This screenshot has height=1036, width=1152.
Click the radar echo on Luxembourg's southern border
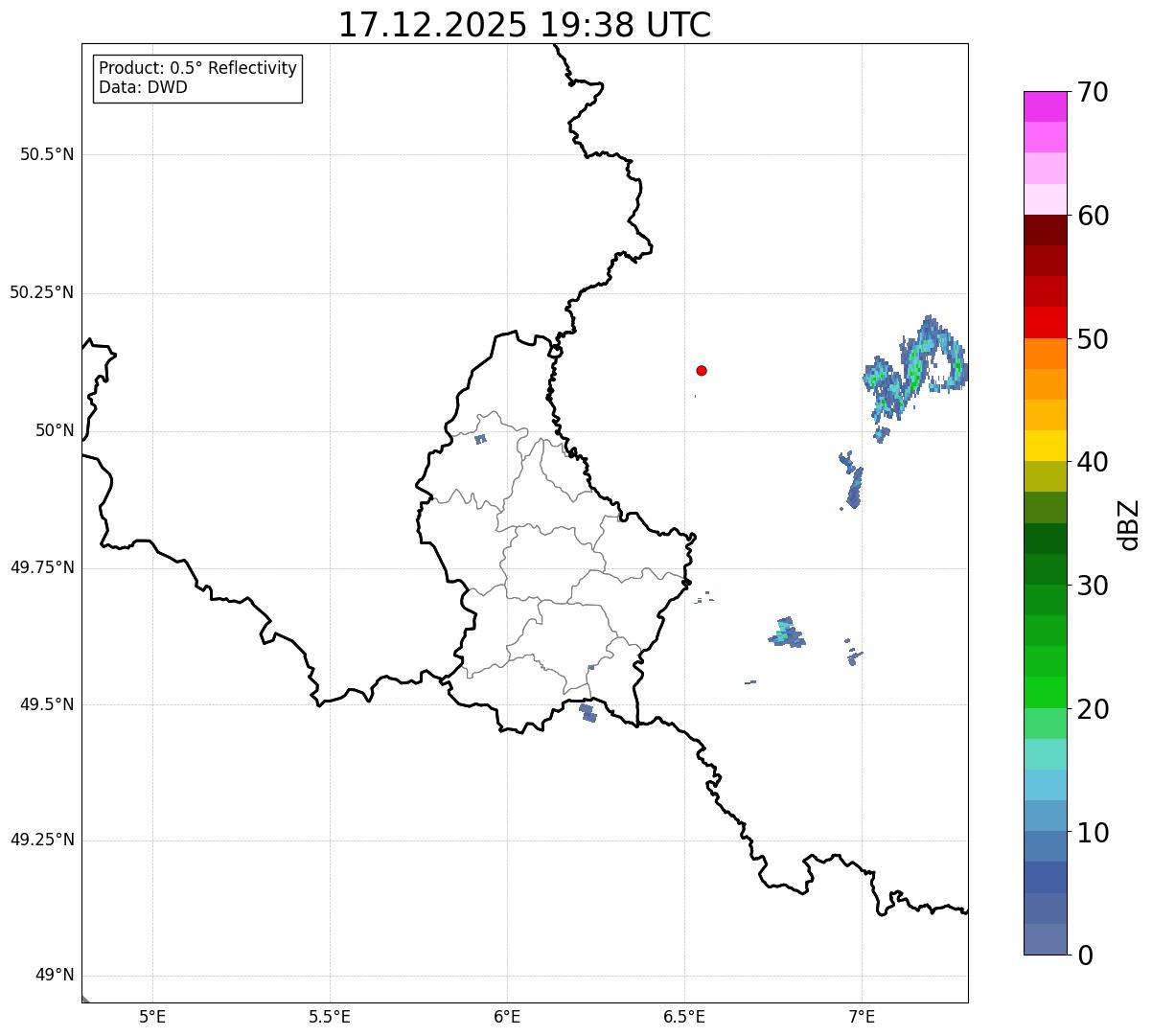click(x=588, y=713)
